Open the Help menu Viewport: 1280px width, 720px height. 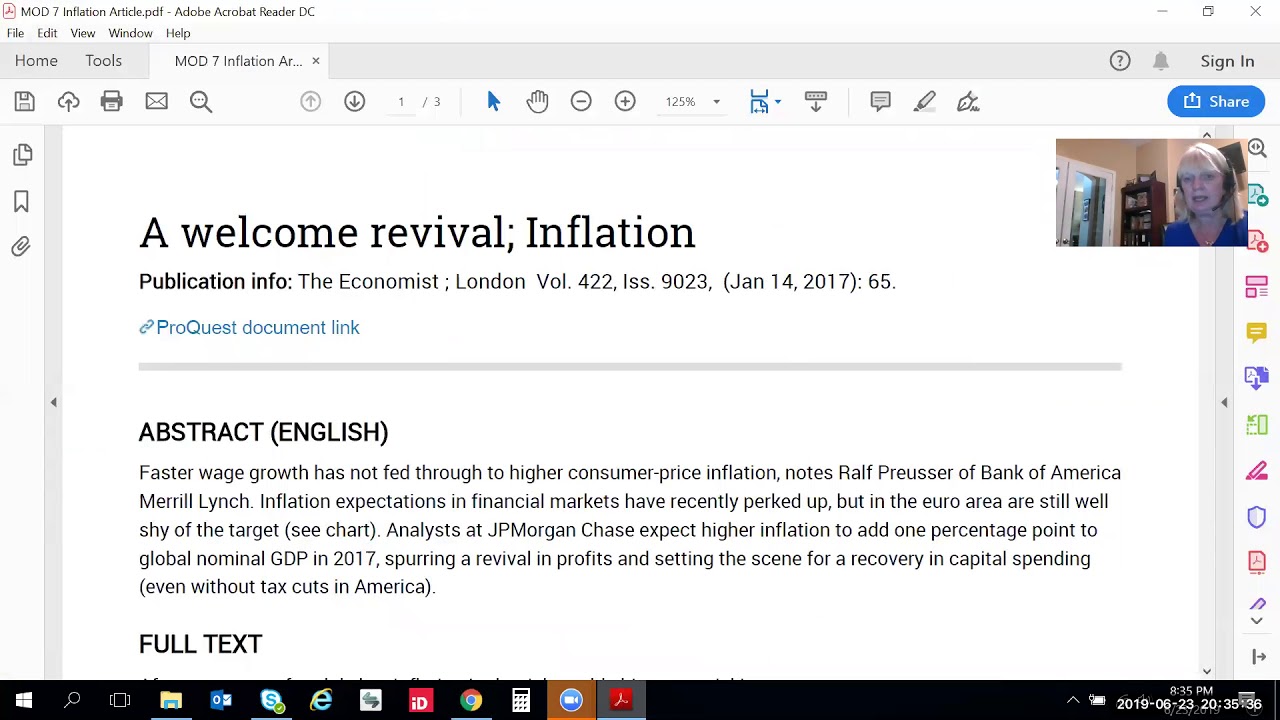(x=178, y=33)
